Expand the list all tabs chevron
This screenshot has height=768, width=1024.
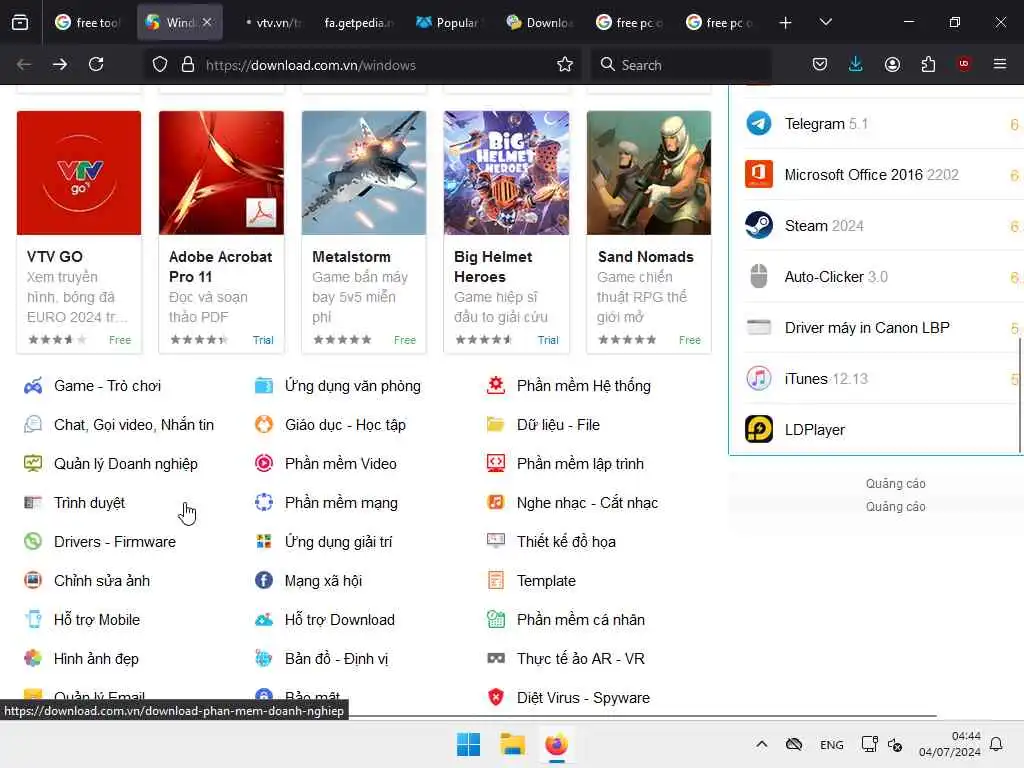pyautogui.click(x=825, y=23)
